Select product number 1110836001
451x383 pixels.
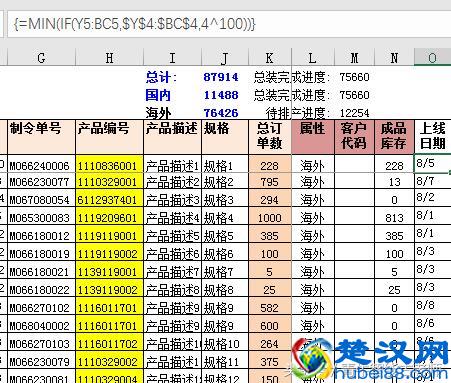(x=110, y=164)
